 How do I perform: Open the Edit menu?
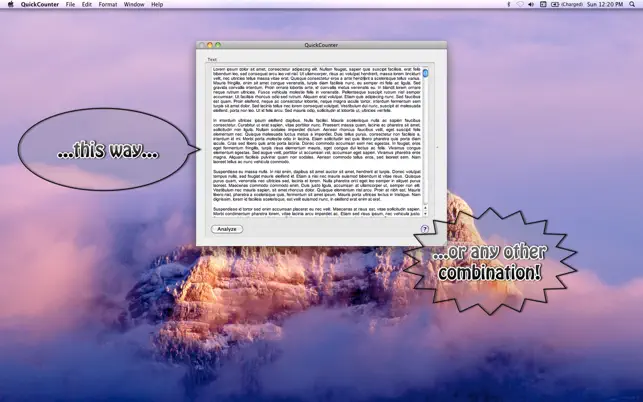pyautogui.click(x=87, y=5)
